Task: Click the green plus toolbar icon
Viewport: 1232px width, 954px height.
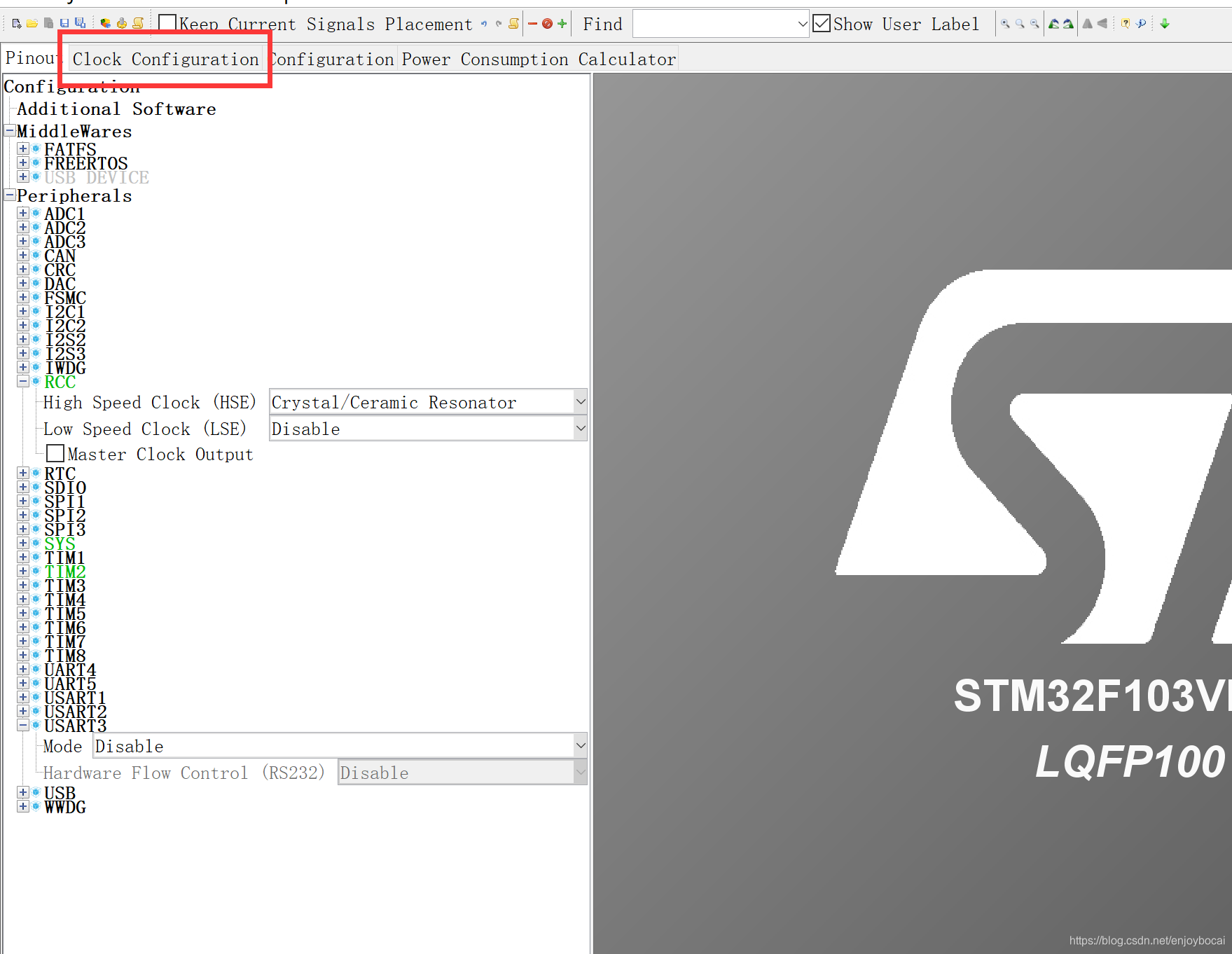Action: (x=562, y=24)
